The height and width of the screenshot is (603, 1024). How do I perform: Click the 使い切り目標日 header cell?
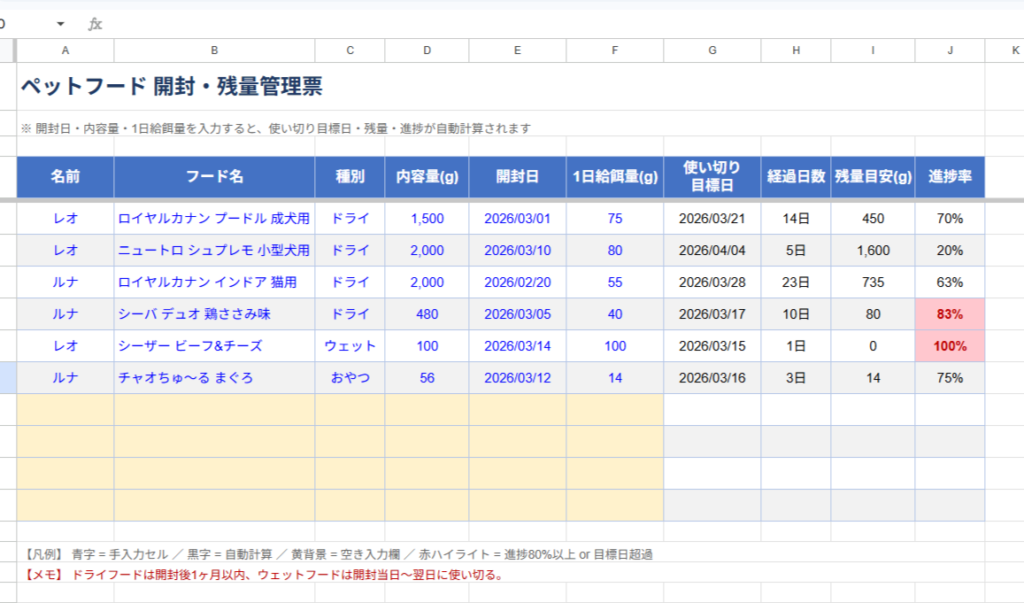coord(711,177)
